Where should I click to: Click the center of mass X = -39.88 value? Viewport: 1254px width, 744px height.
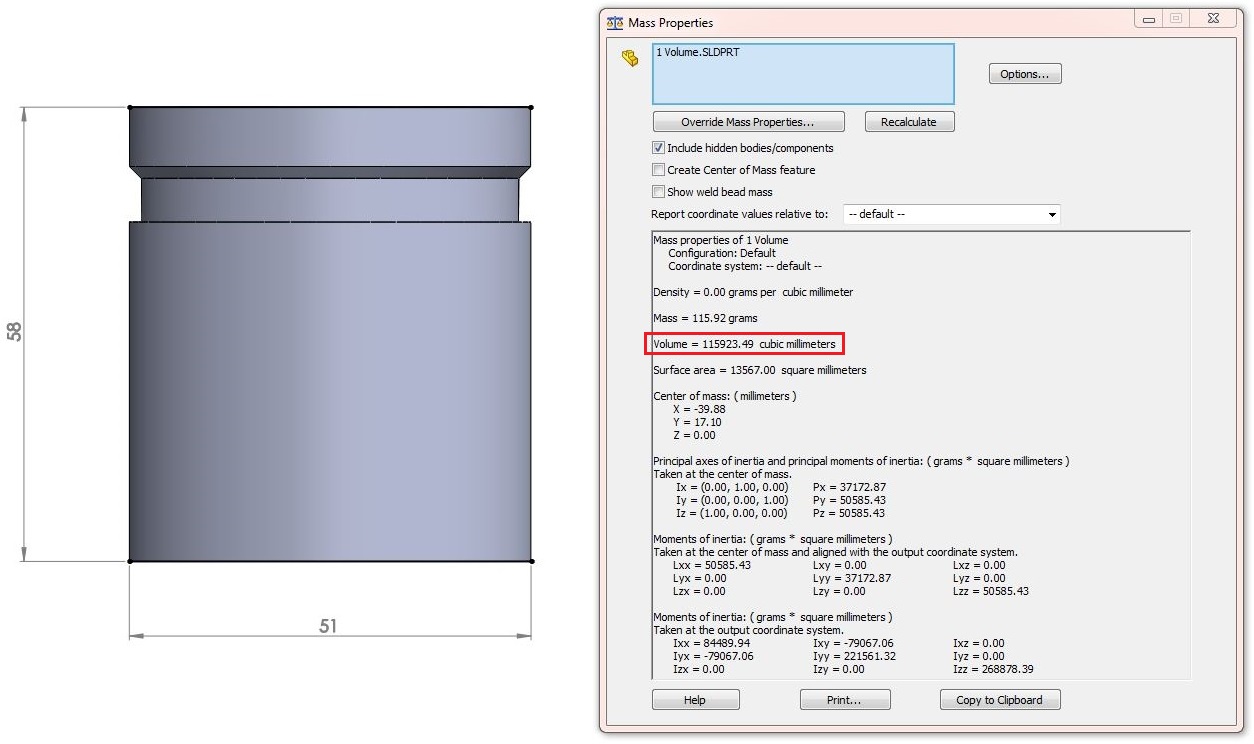point(700,409)
